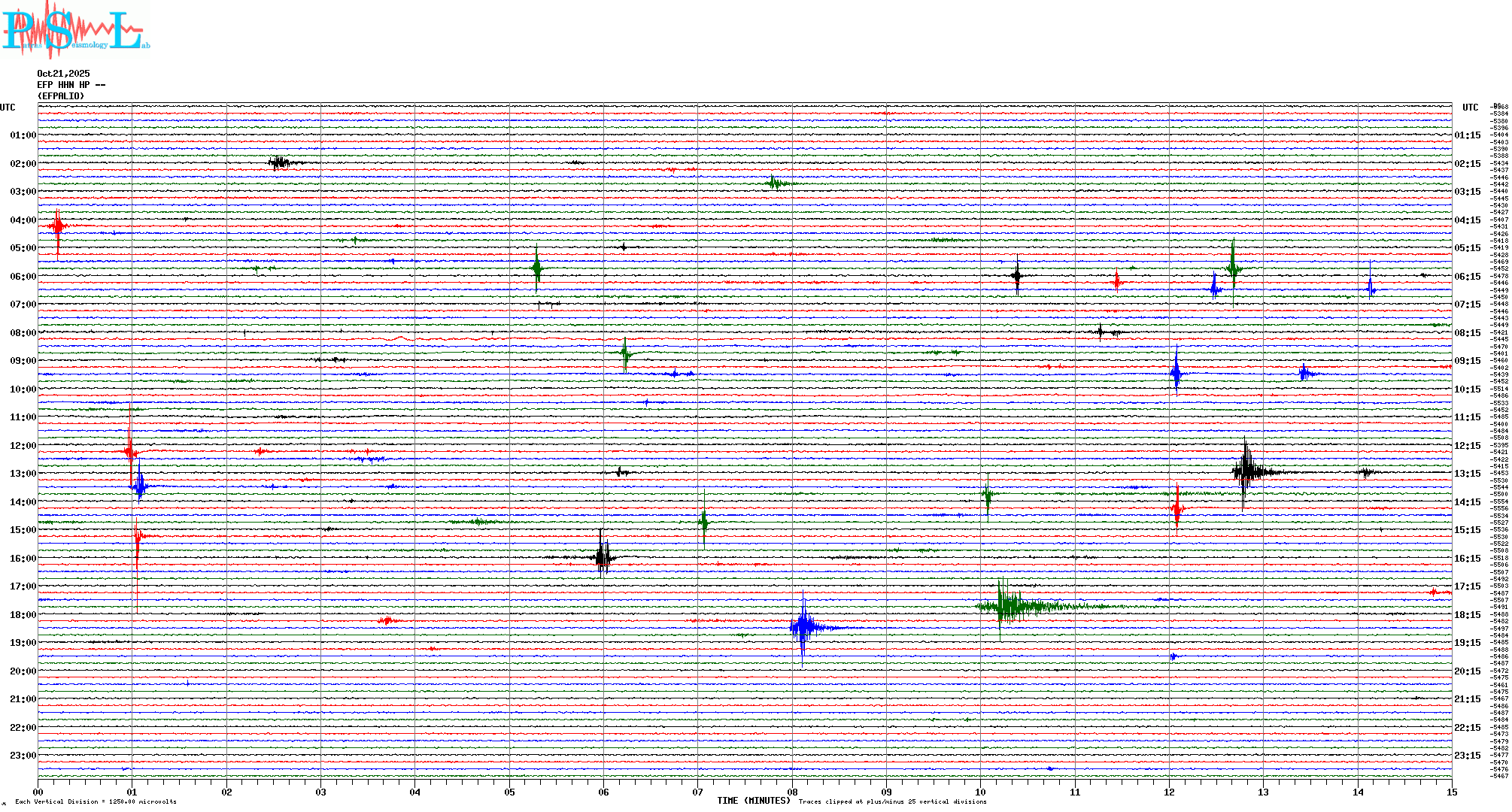This screenshot has height=812, width=1512.
Task: Select the 23:15 hour label on right
Action: coord(1467,756)
